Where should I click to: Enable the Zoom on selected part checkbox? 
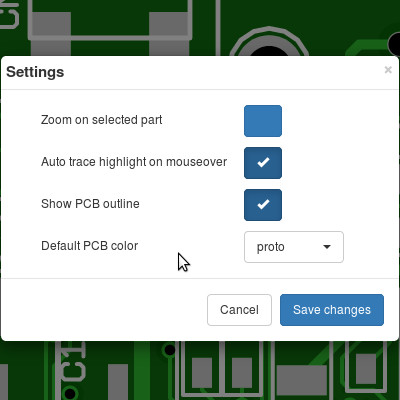click(x=263, y=121)
